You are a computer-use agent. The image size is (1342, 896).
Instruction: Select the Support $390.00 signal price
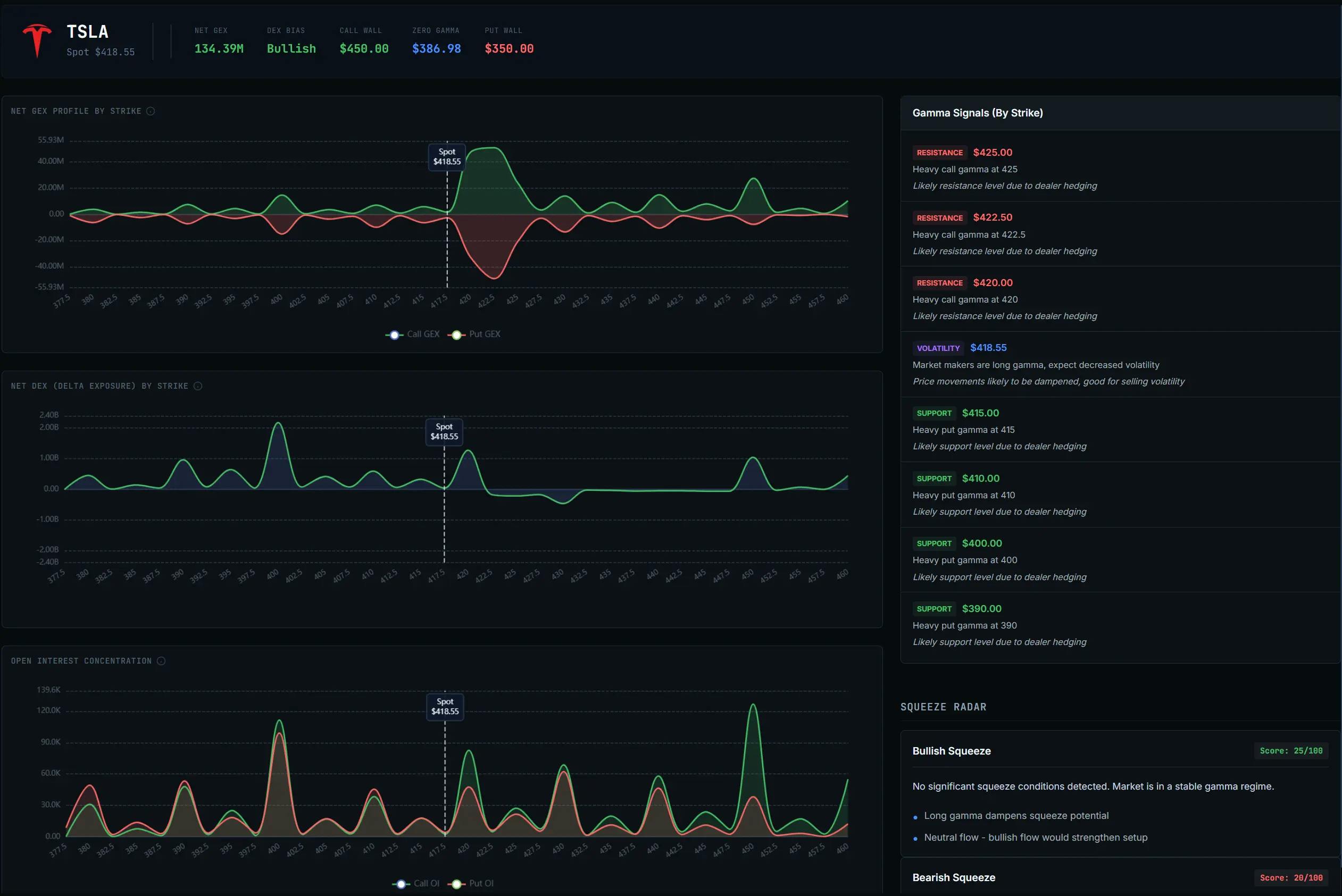(x=982, y=608)
